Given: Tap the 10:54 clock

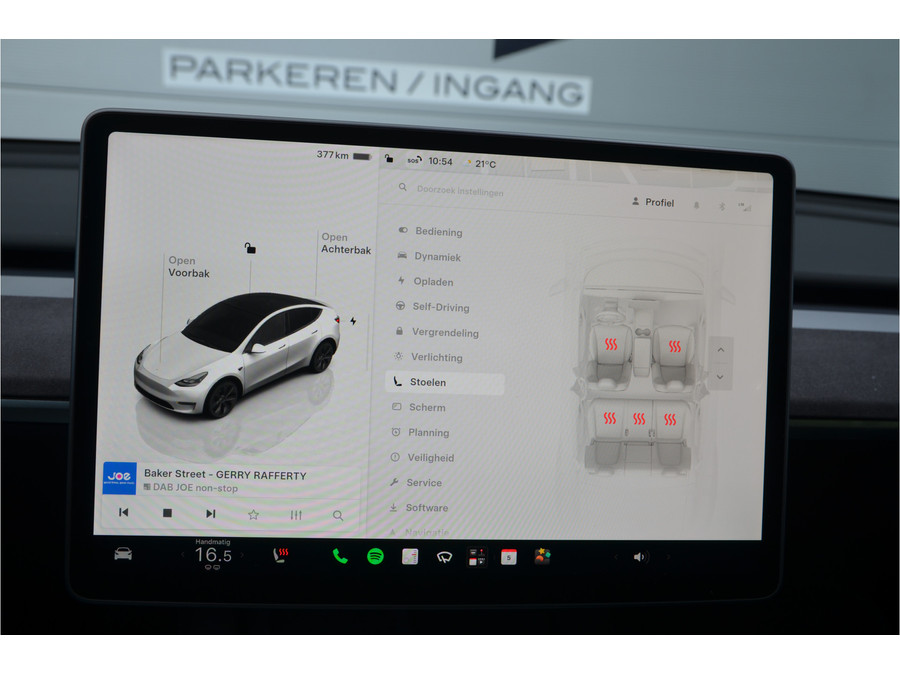Looking at the screenshot, I should pos(440,161).
